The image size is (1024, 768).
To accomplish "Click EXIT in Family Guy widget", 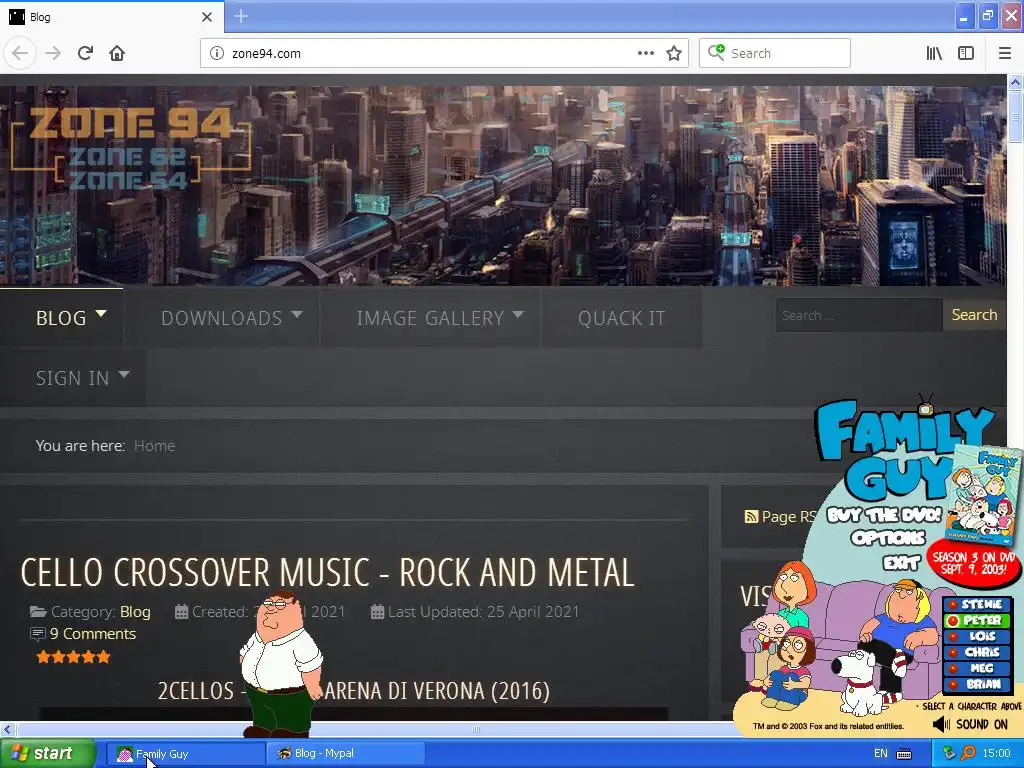I will point(902,562).
